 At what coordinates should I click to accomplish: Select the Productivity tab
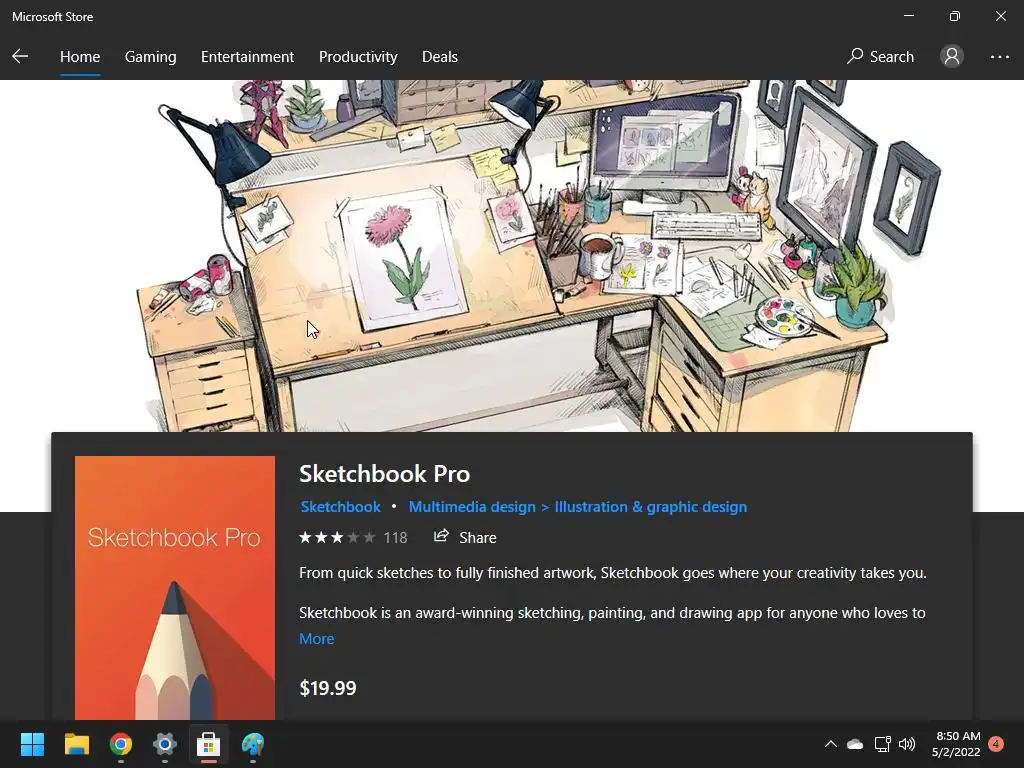(358, 57)
